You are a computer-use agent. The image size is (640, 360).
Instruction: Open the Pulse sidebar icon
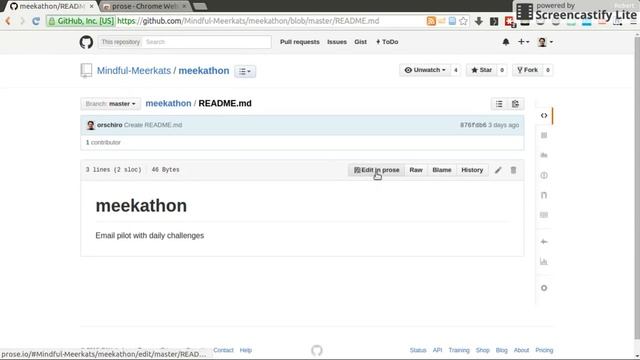point(544,242)
